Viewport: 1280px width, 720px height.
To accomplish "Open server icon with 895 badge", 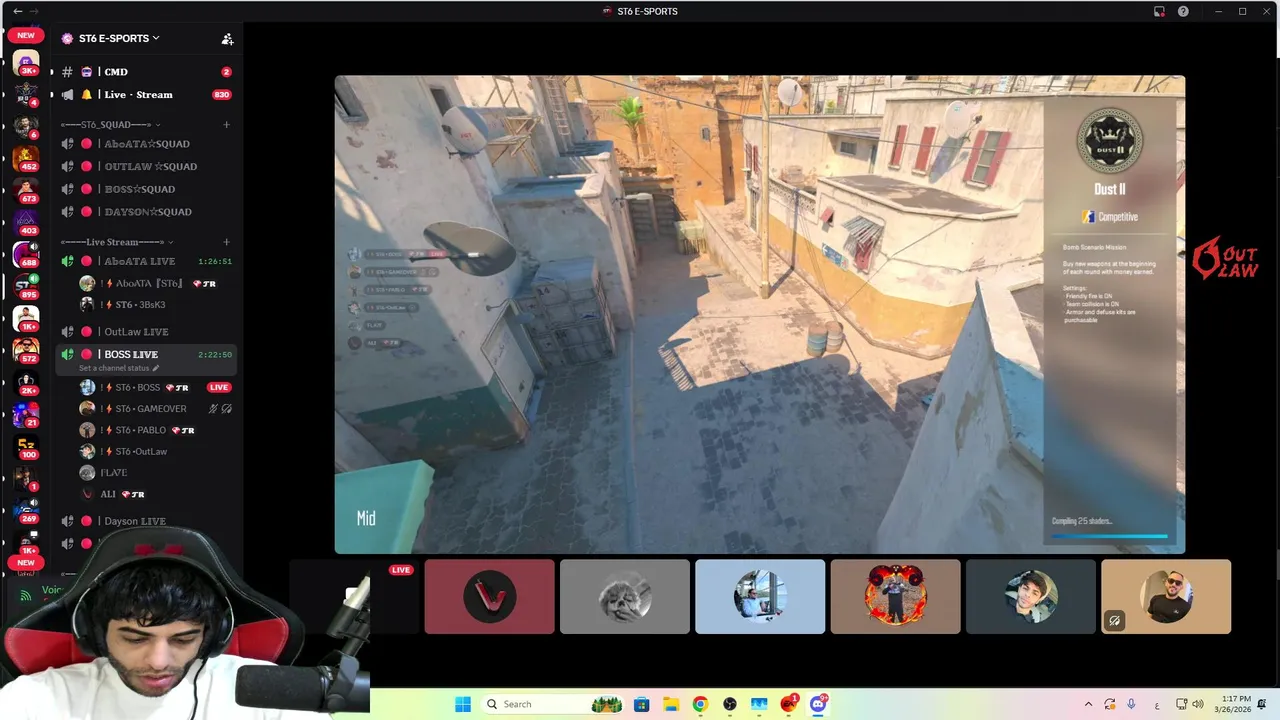I will click(26, 287).
